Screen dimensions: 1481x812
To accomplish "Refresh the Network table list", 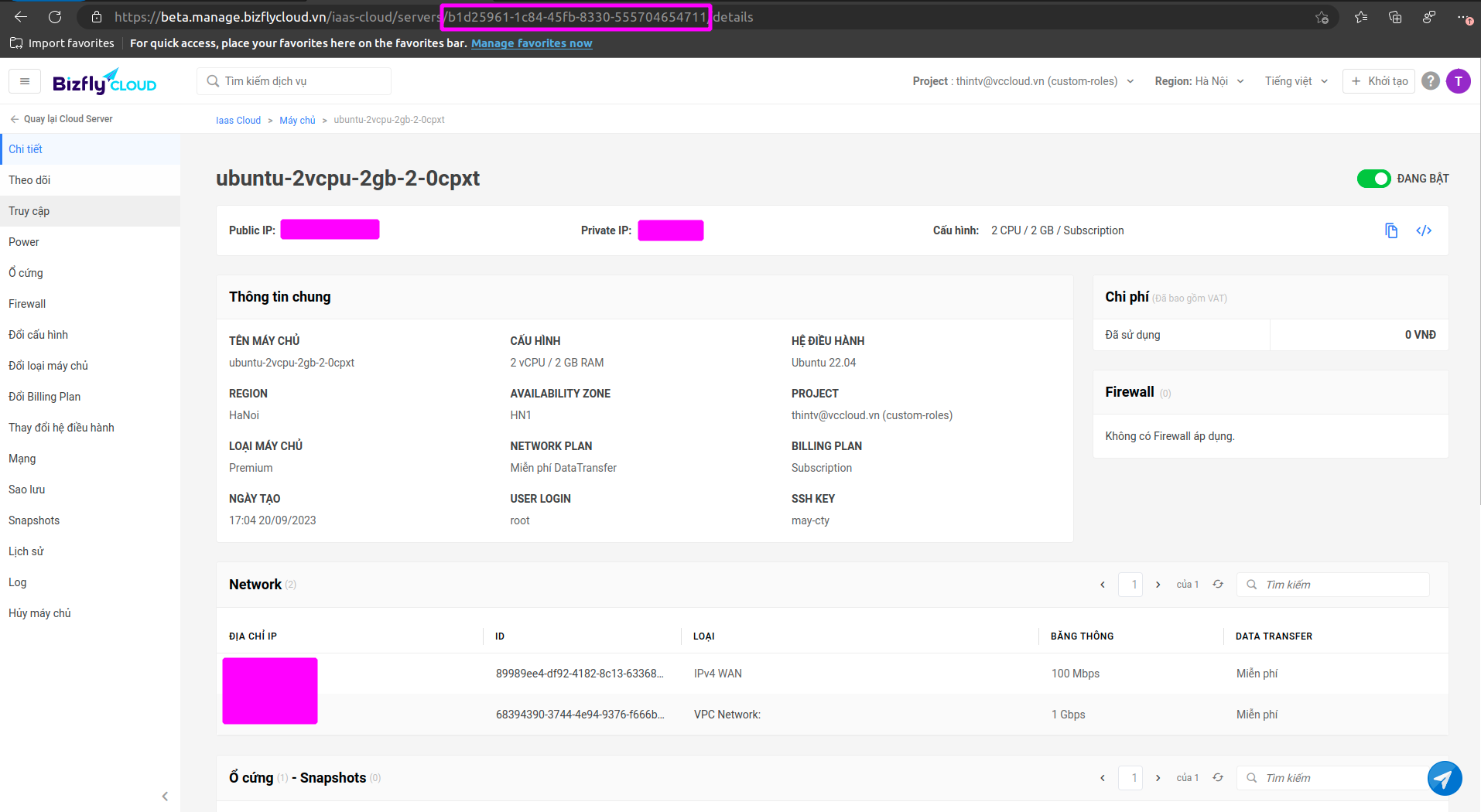I will pos(1217,585).
